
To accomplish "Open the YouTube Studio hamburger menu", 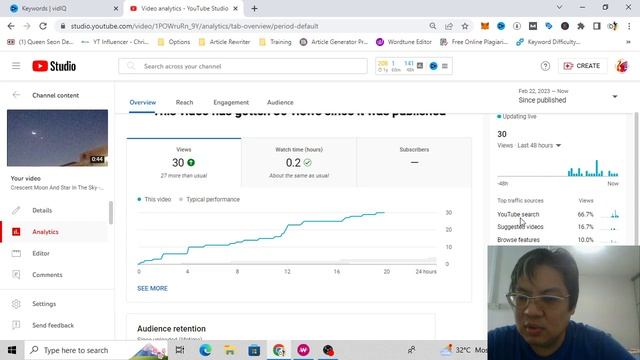I will pyautogui.click(x=16, y=66).
